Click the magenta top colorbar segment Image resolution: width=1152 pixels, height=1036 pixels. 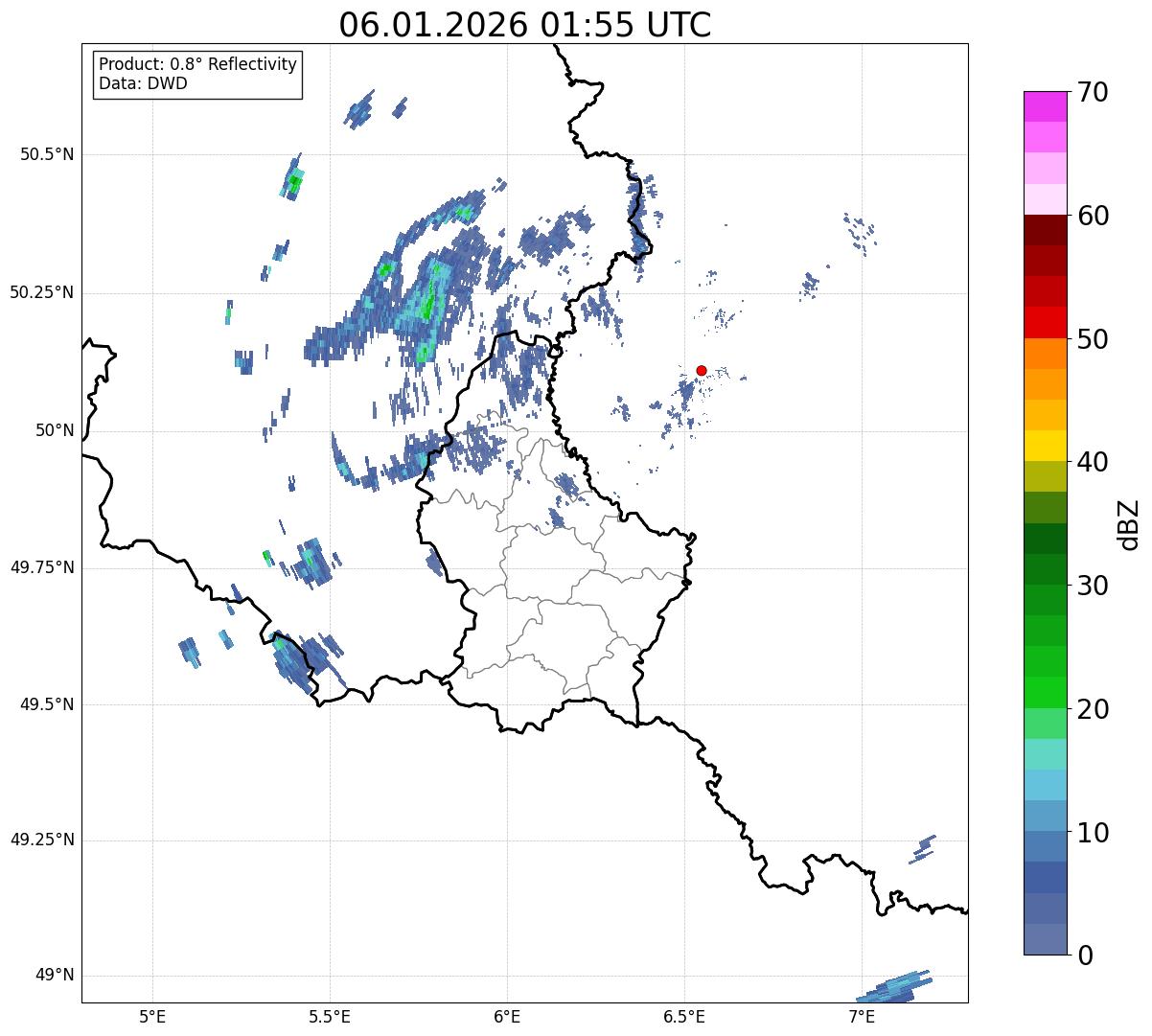click(1045, 107)
